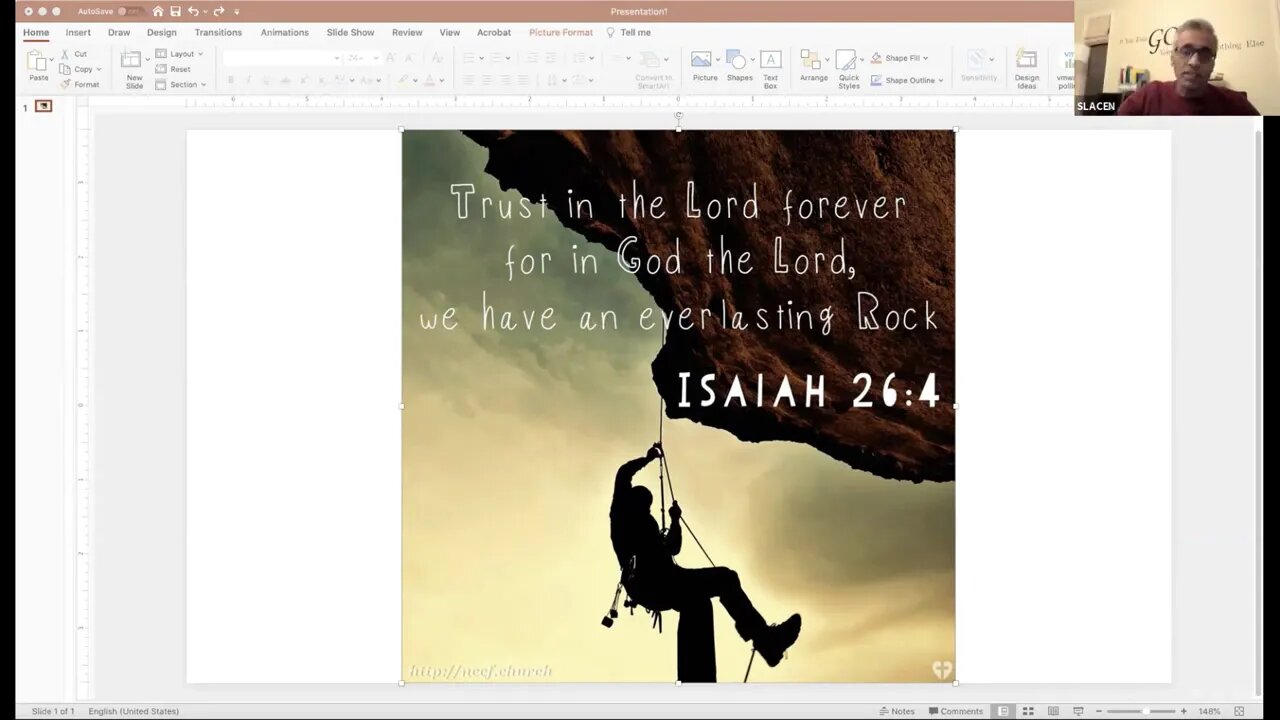This screenshot has width=1280, height=720.
Task: Click the bullets list icon
Action: [x=469, y=58]
